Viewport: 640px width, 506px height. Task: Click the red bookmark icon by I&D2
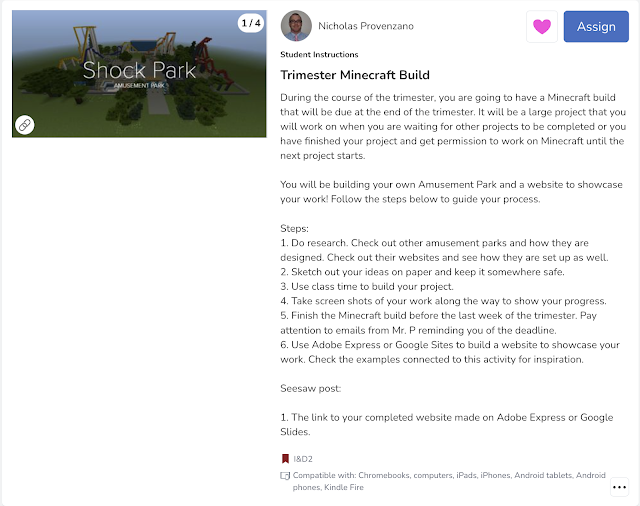click(x=285, y=459)
